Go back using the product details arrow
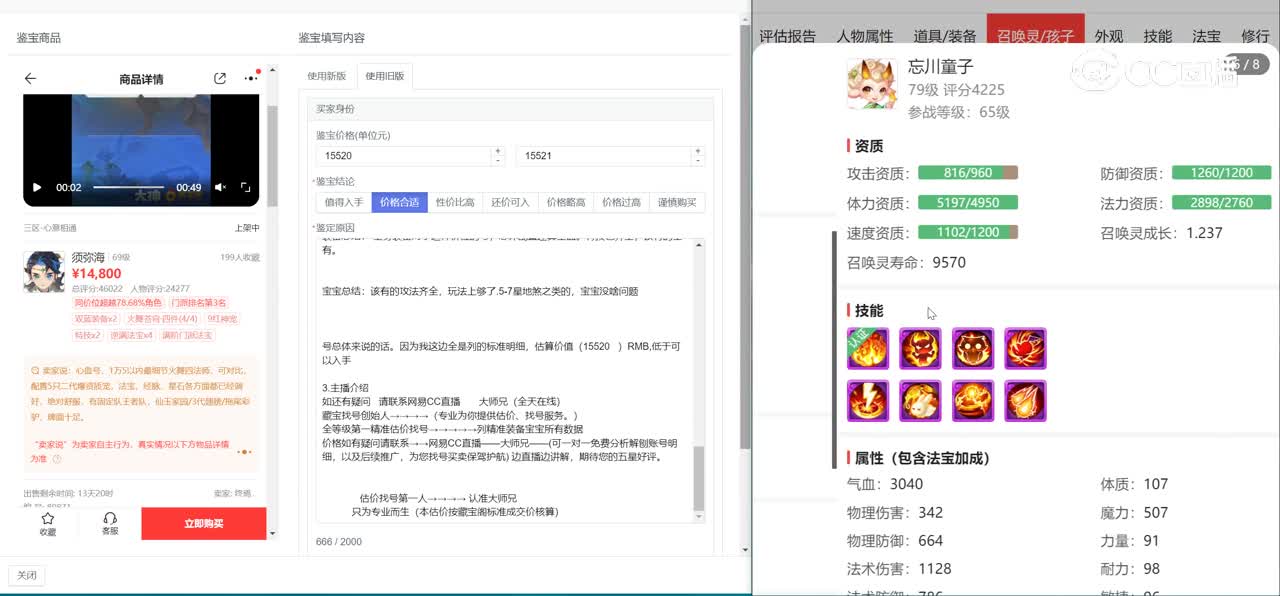Image resolution: width=1280 pixels, height=596 pixels. [x=30, y=79]
